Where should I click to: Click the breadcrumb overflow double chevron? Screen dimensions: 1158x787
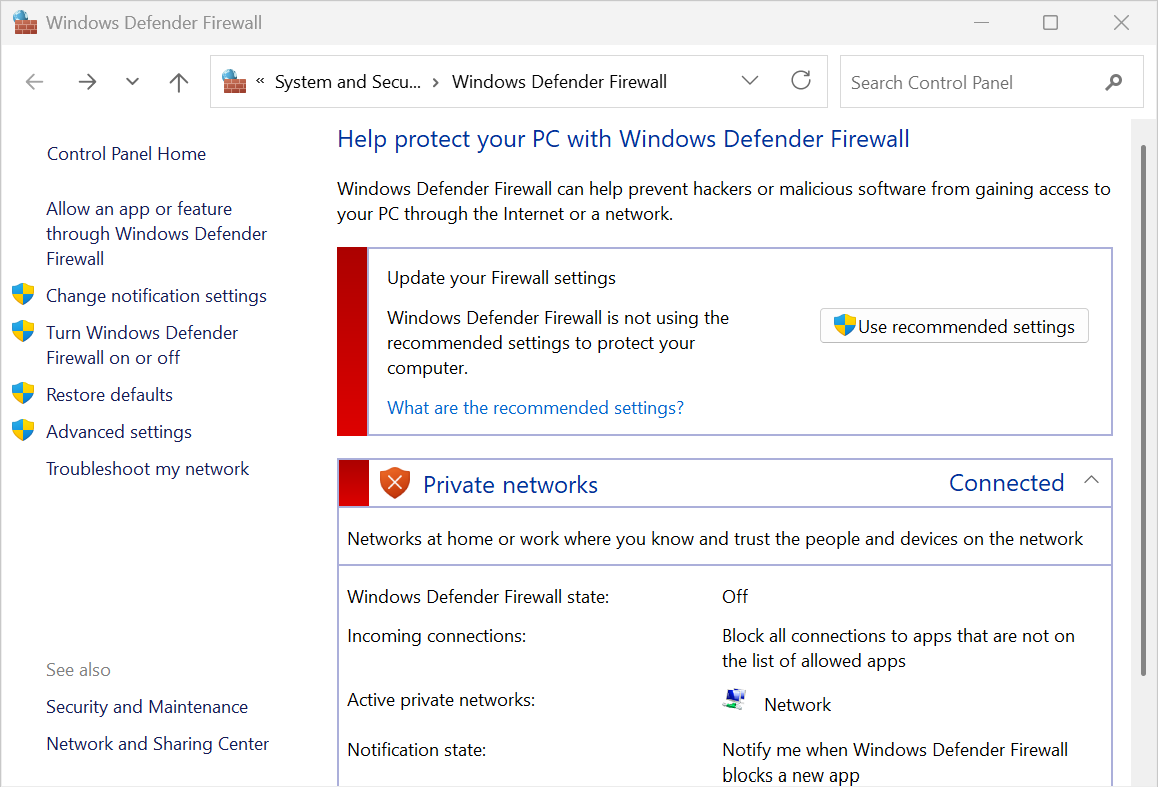[260, 81]
